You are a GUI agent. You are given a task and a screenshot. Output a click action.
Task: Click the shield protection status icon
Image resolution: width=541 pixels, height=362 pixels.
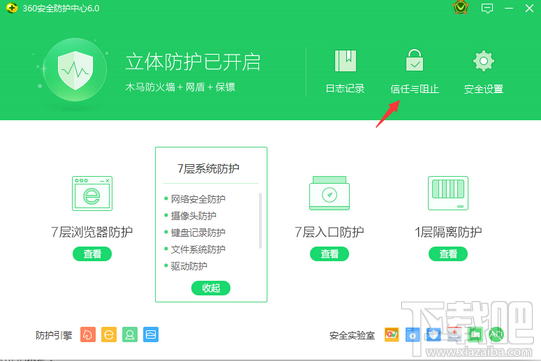click(x=75, y=70)
